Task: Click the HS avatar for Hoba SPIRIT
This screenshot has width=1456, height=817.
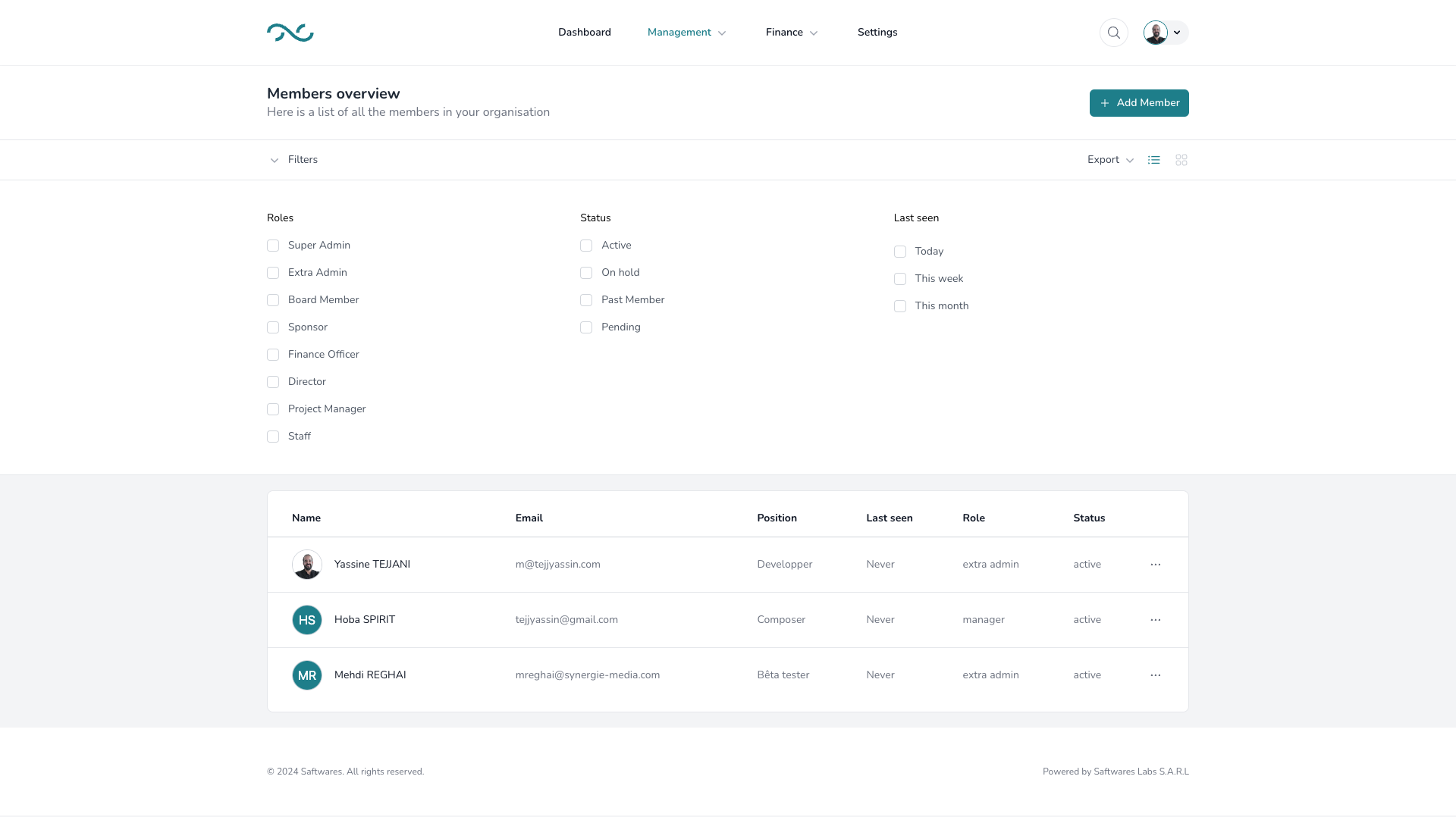Action: click(307, 620)
